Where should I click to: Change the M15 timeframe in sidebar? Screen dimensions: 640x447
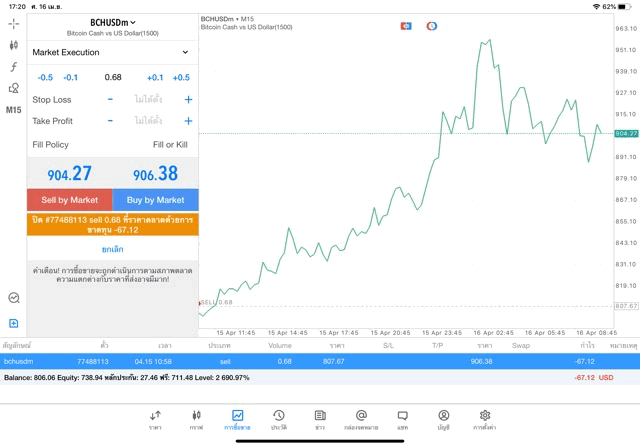click(13, 110)
